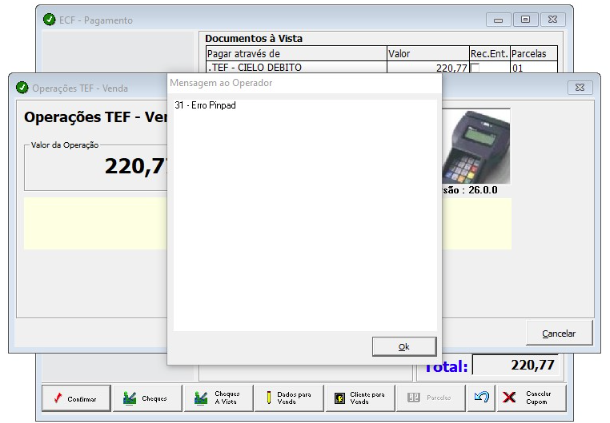Choose Cliente para Venda
The image size is (610, 423).
click(360, 398)
